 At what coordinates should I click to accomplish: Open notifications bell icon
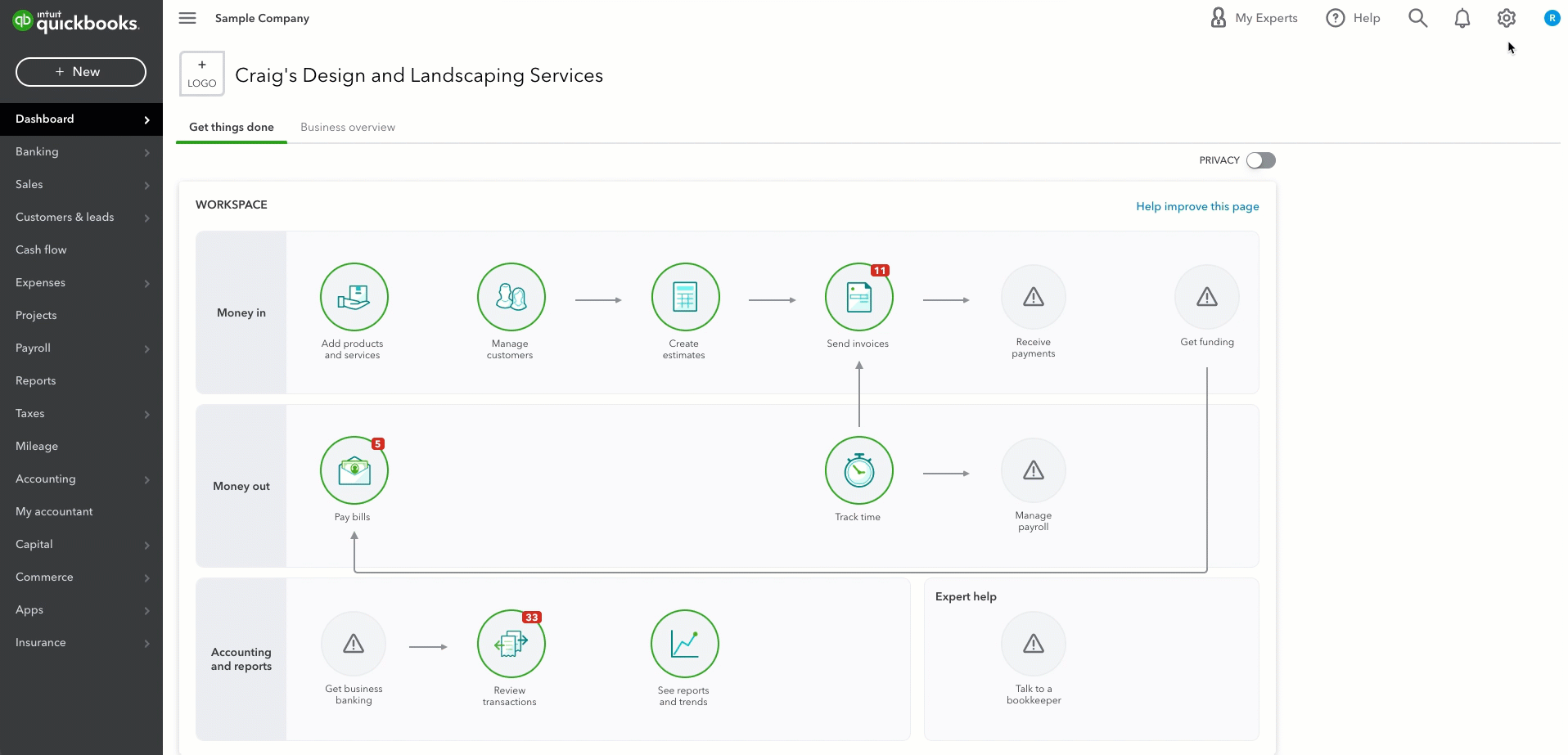(1462, 18)
